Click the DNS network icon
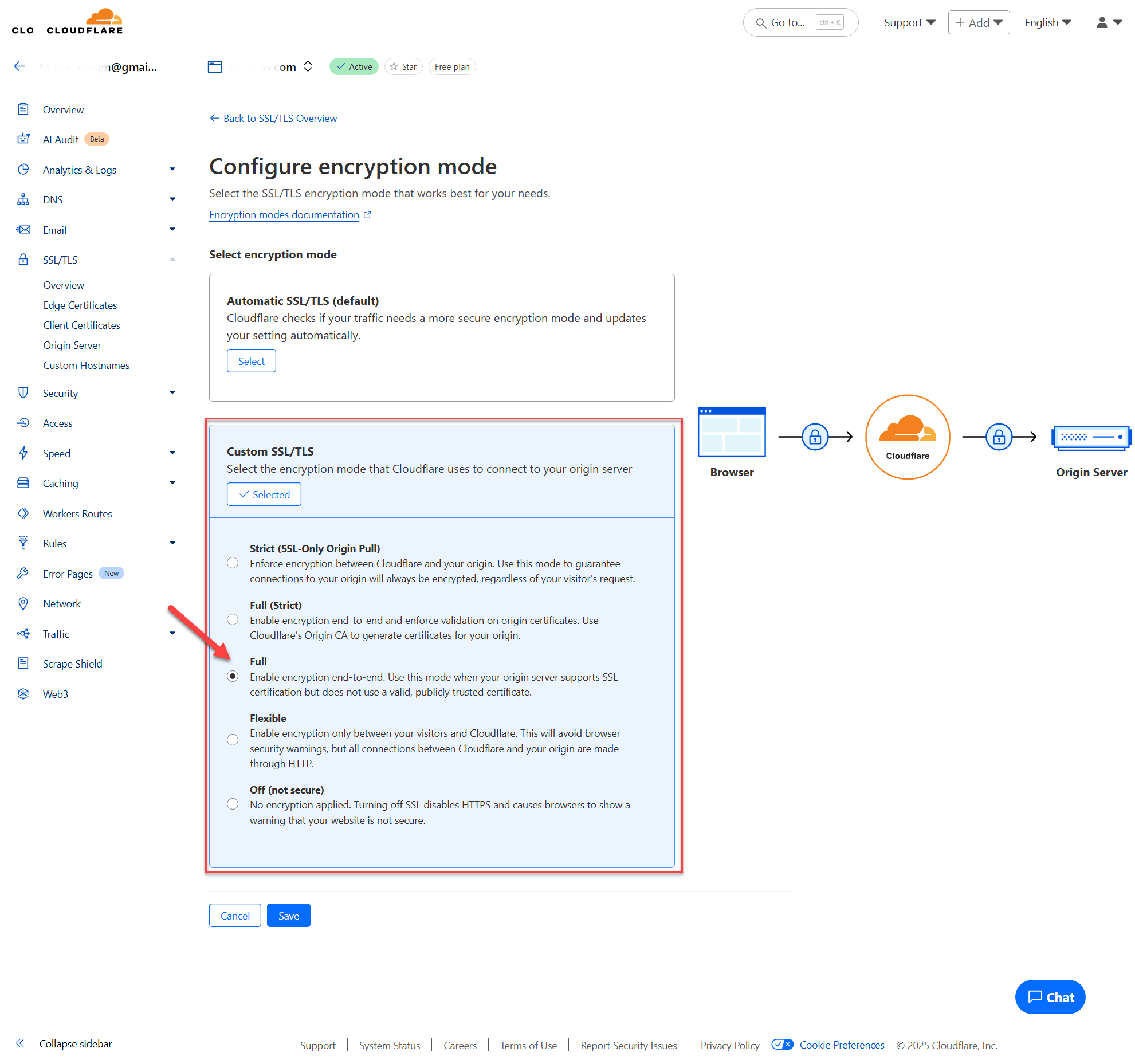 tap(23, 199)
